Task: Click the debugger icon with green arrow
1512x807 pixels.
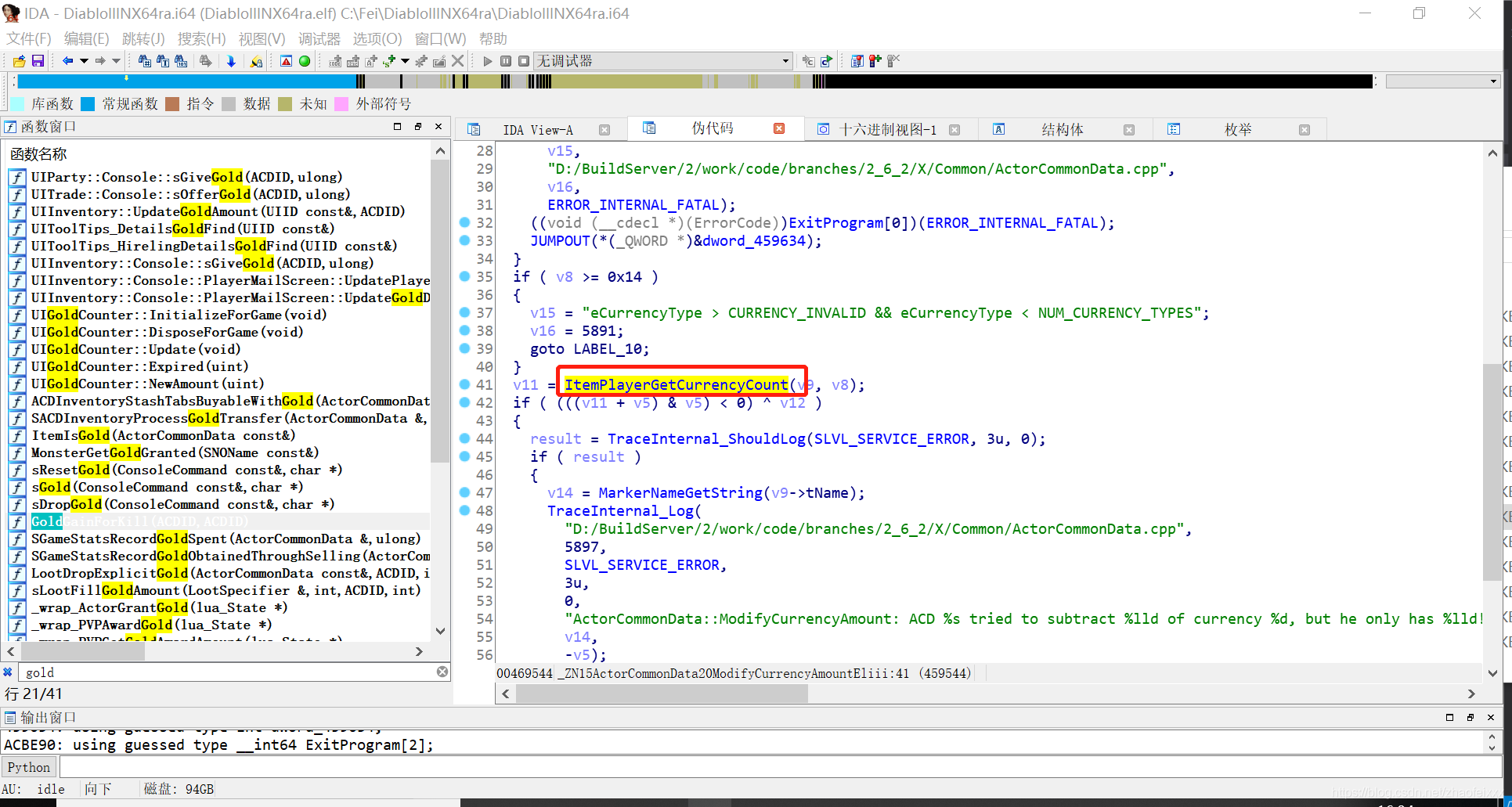Action: coord(827,61)
